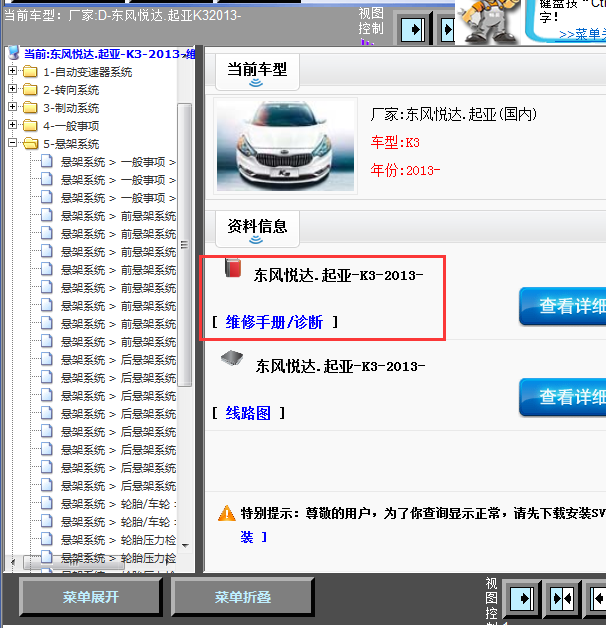Click the first view control arrow icon at top

click(413, 29)
